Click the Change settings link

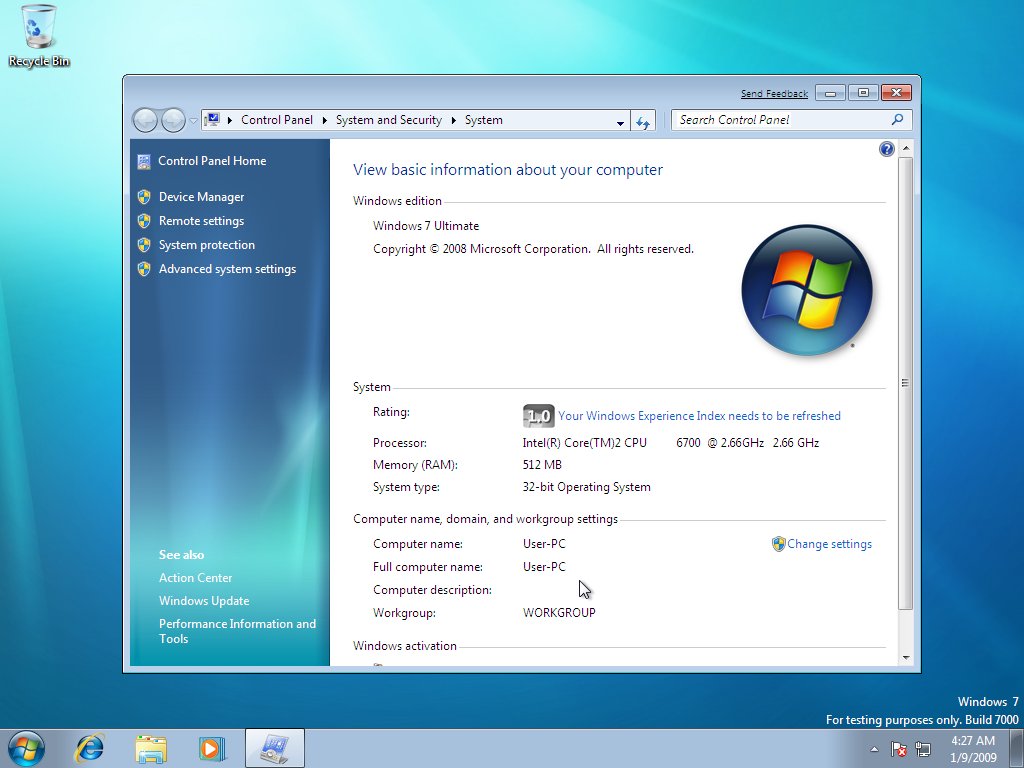[x=831, y=544]
